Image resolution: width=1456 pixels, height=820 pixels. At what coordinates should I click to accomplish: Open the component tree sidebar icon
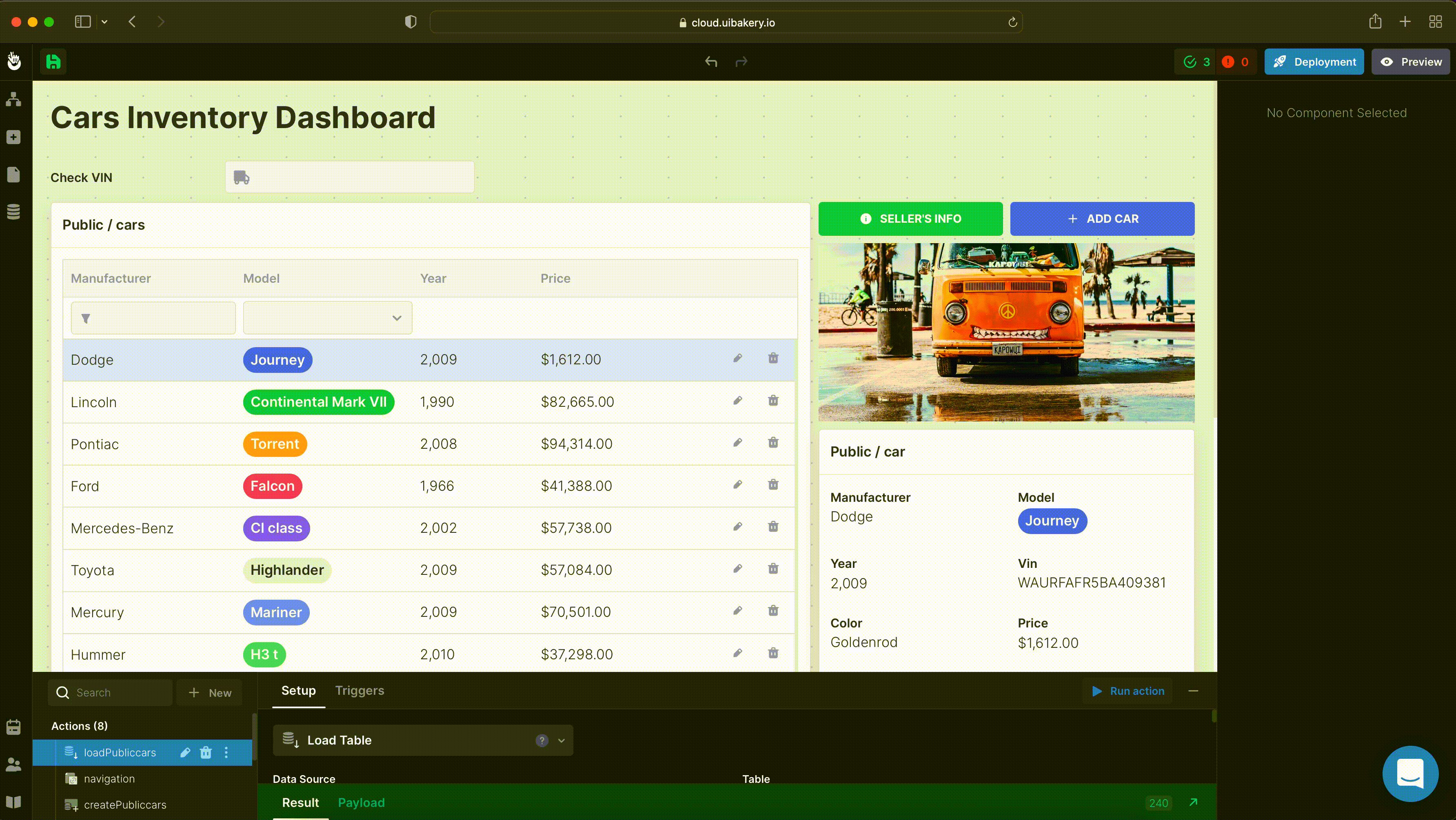[13, 99]
